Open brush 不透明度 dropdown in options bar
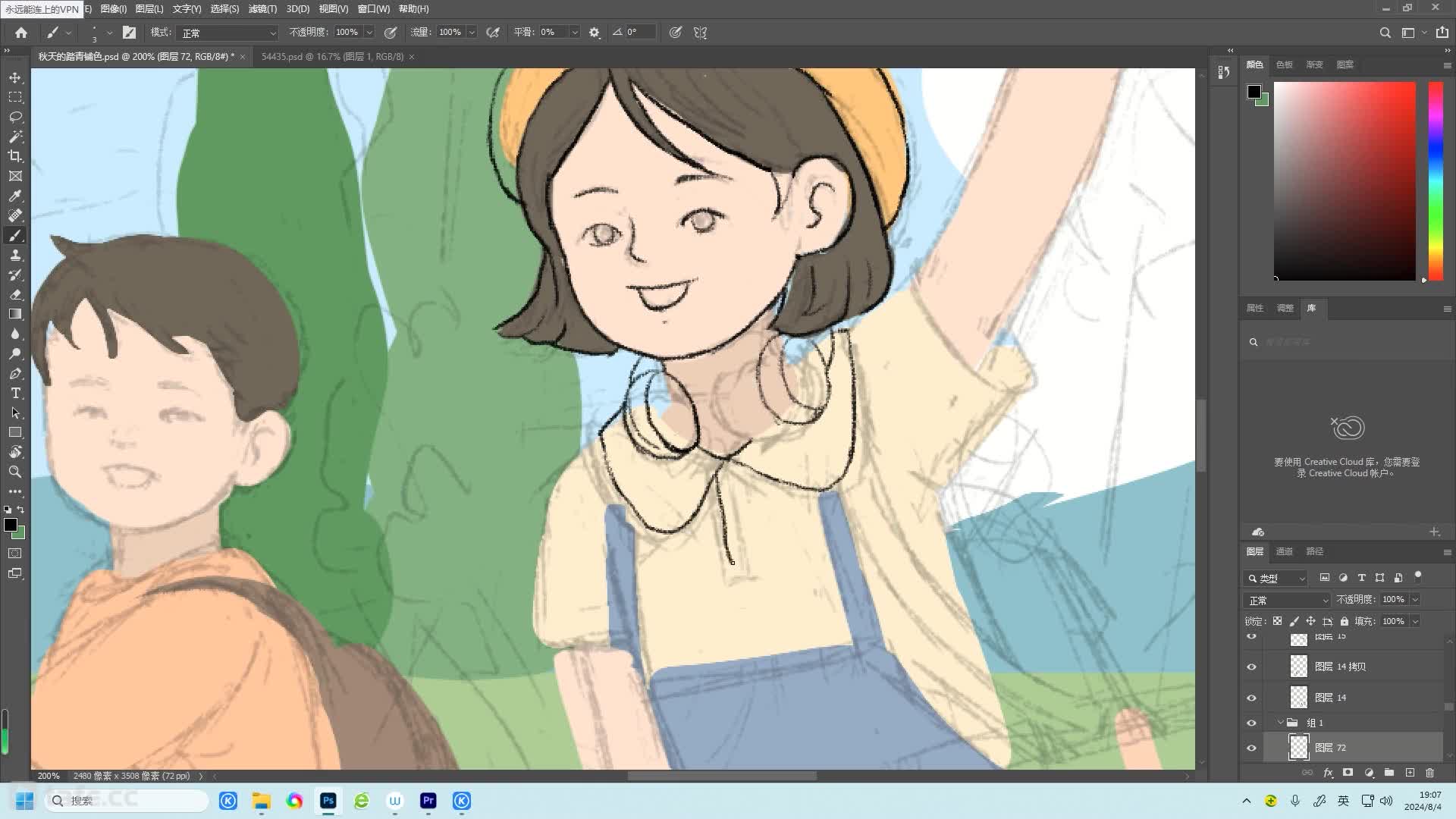Image resolution: width=1456 pixels, height=819 pixels. coord(369,33)
